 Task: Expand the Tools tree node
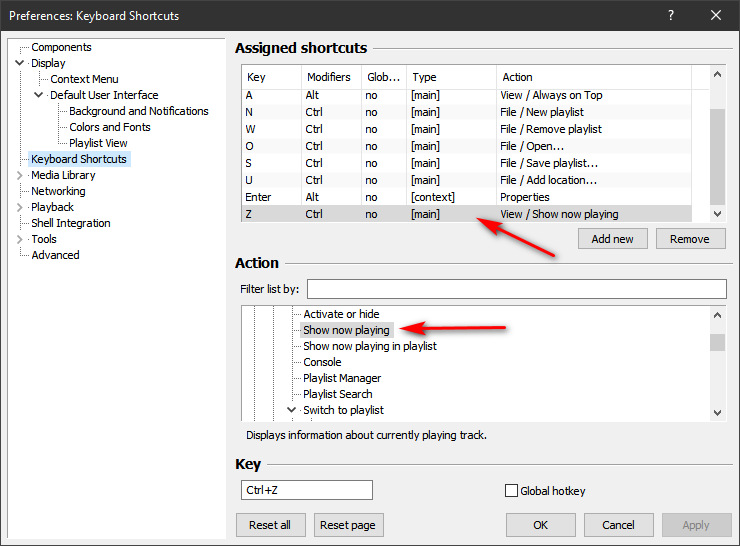[20, 239]
